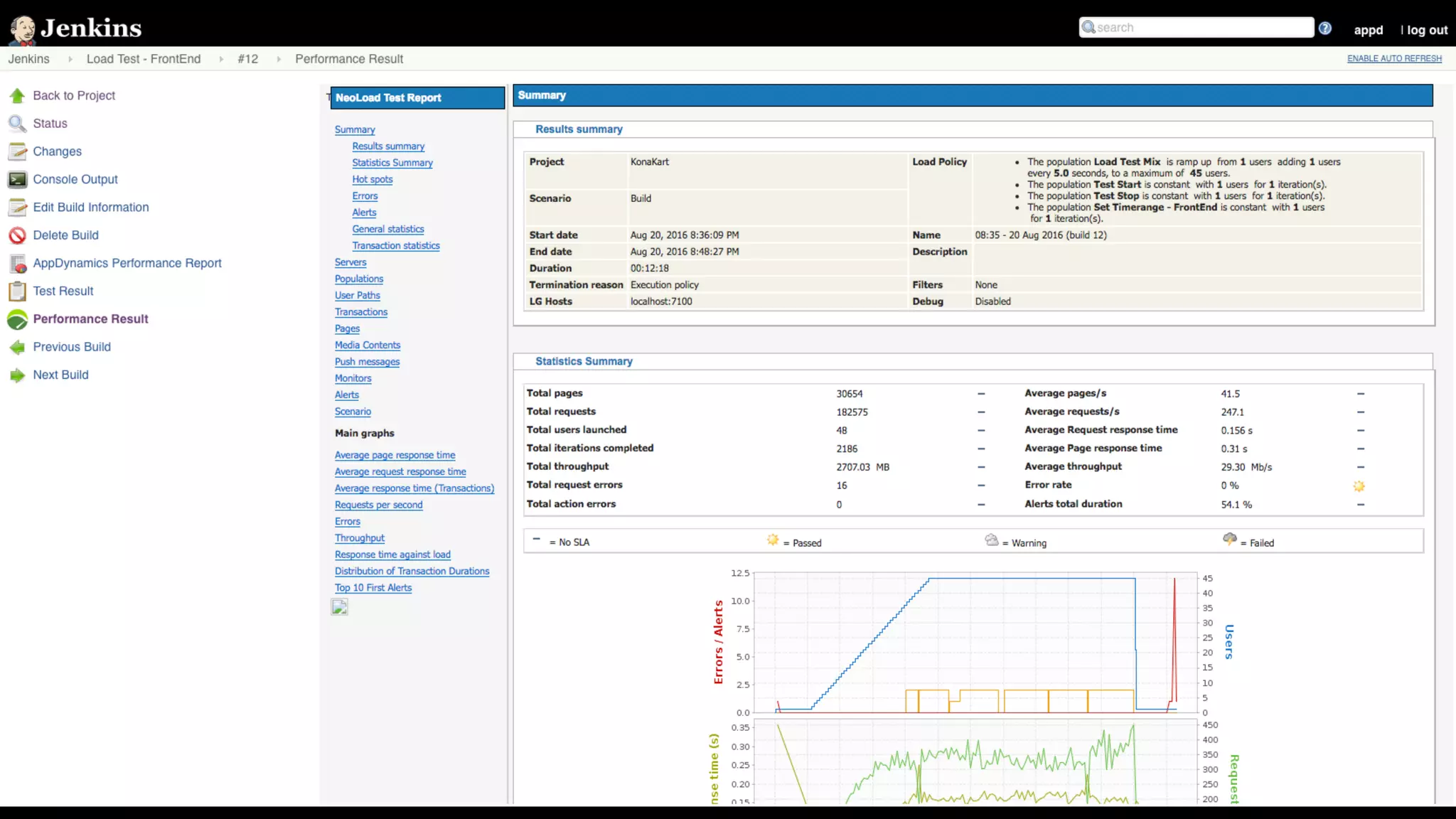Expand breadcrumb arrow after Jenkins
Viewport: 1456px width, 819px height.
tap(70, 60)
